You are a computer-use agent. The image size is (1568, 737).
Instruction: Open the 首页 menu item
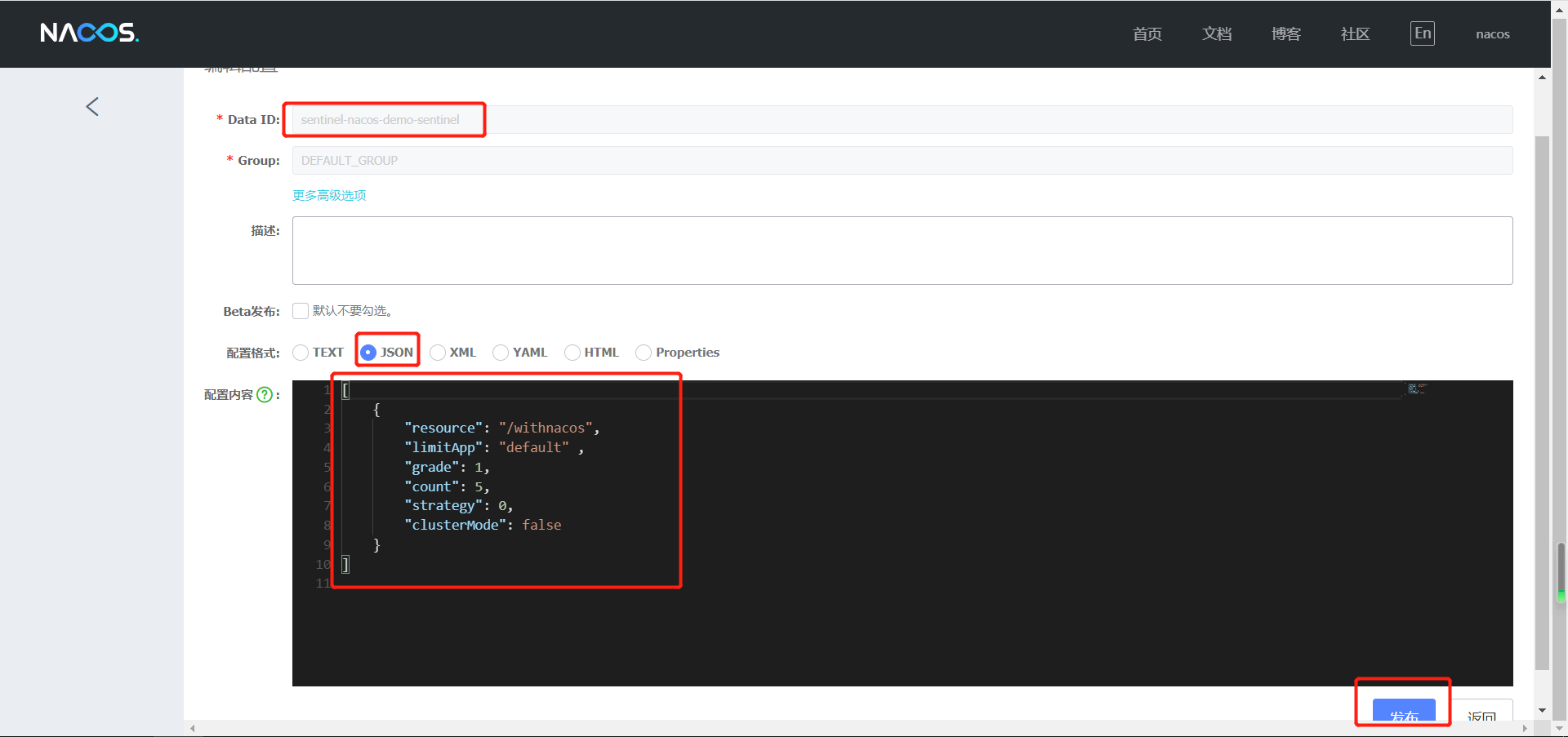click(x=1147, y=33)
